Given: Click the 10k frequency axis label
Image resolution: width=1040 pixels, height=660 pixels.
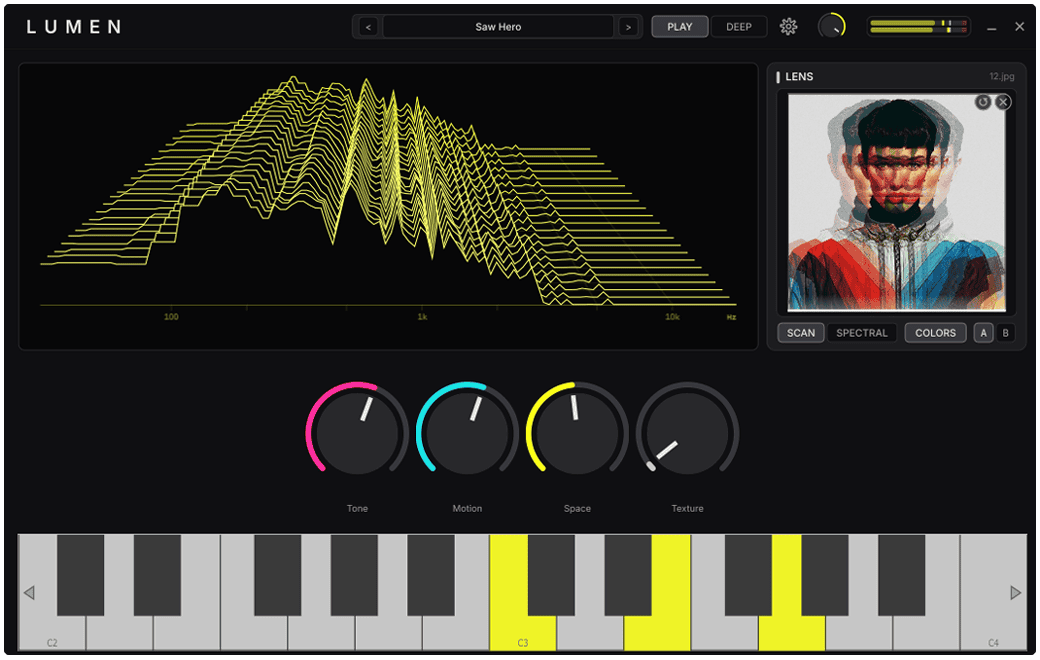Looking at the screenshot, I should tap(672, 317).
